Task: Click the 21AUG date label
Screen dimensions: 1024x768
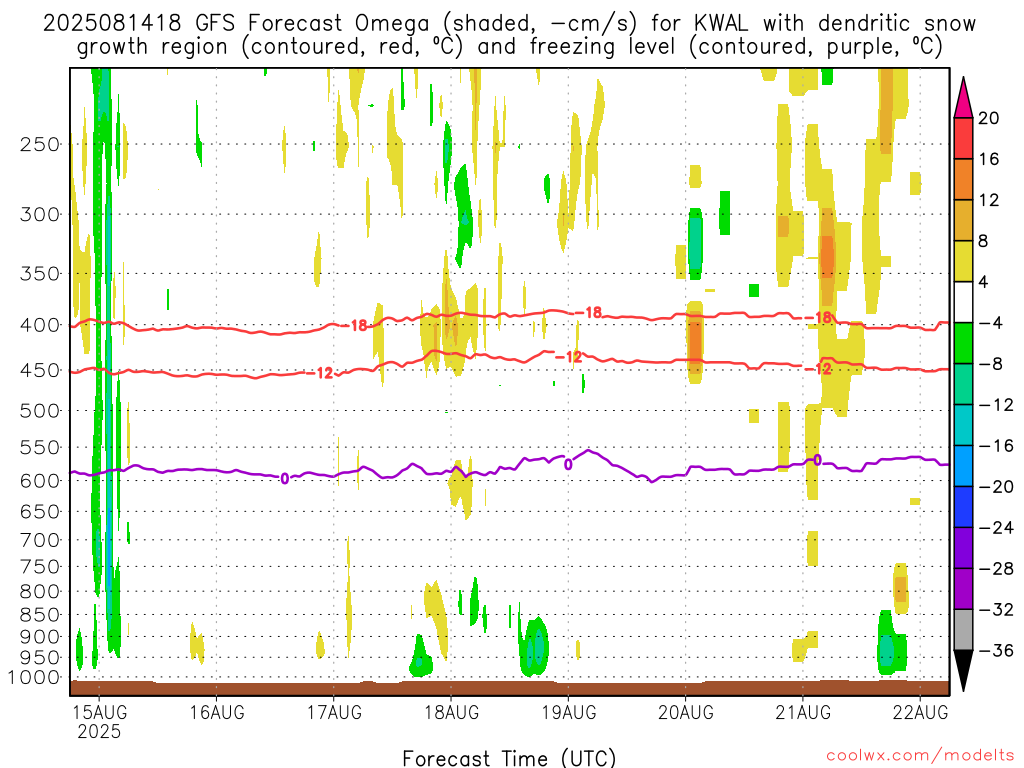Action: 803,712
